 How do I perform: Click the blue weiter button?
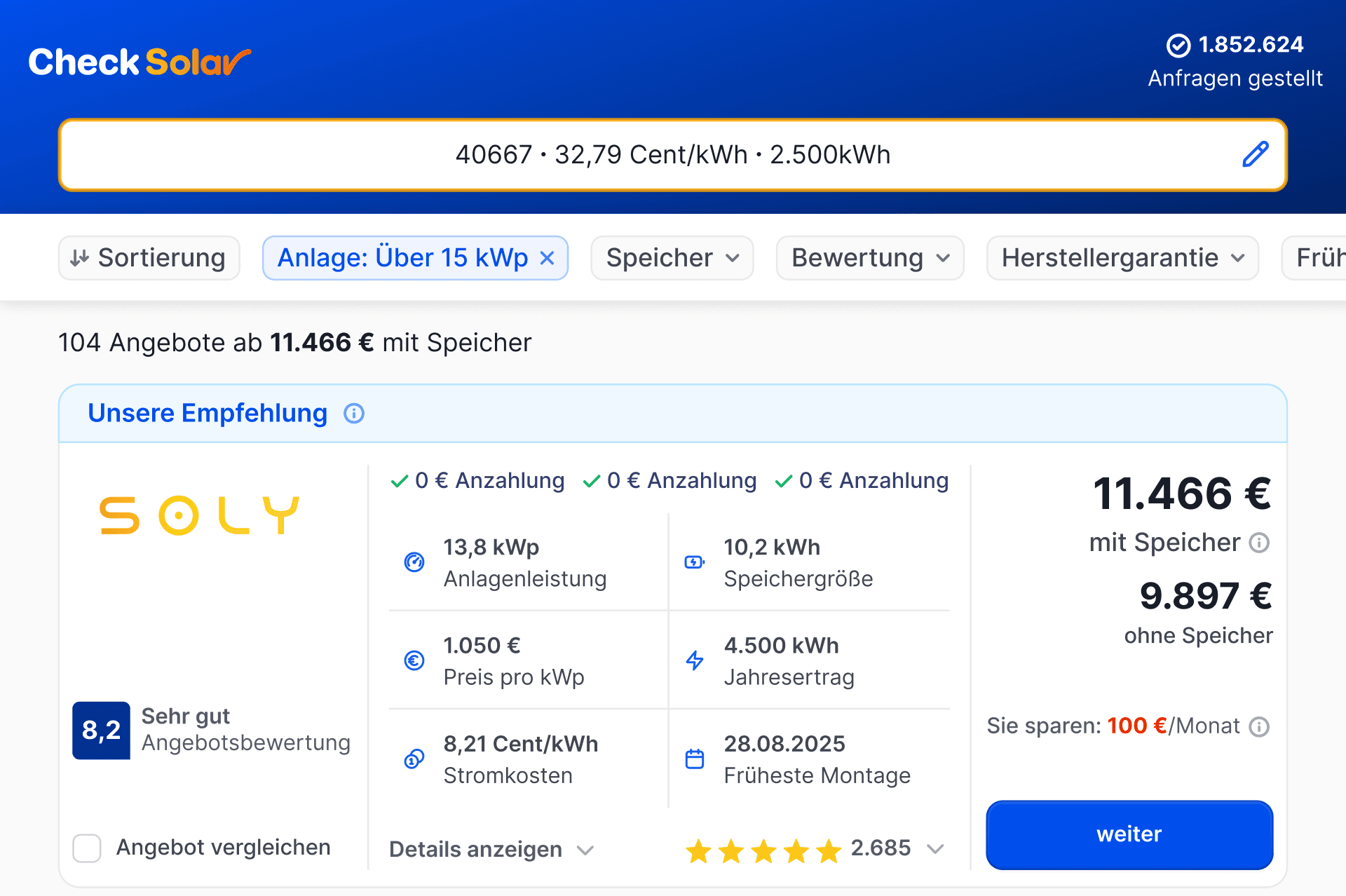[1129, 834]
